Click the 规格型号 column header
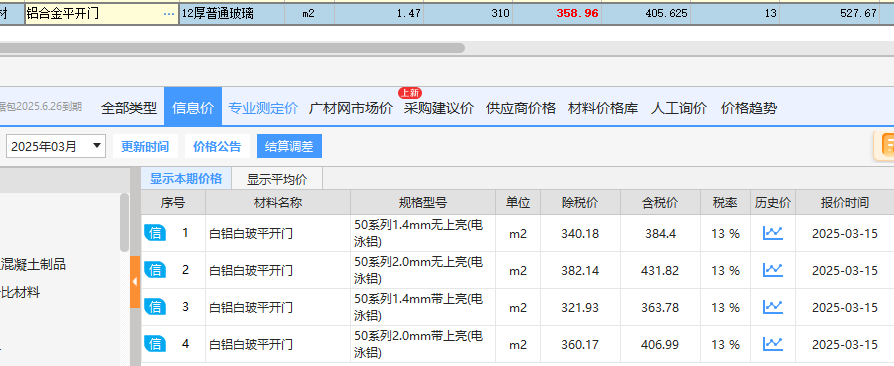 tap(422, 202)
